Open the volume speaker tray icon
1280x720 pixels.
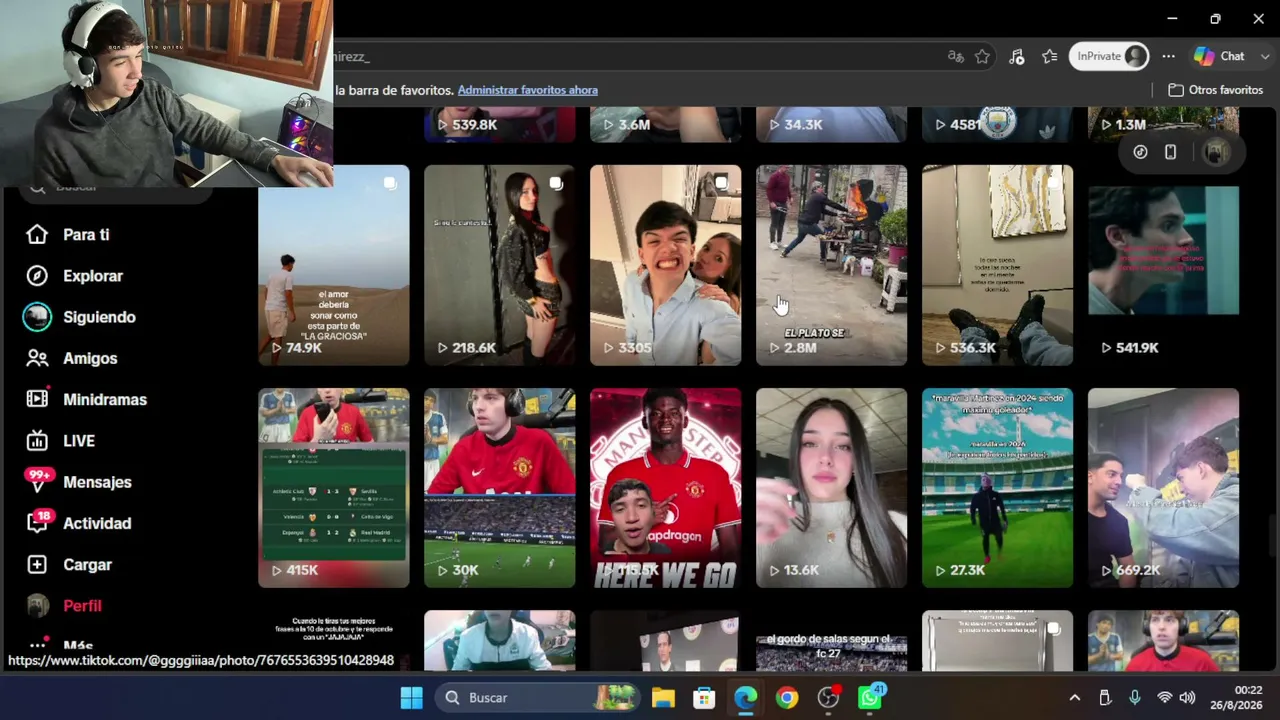coord(1187,698)
